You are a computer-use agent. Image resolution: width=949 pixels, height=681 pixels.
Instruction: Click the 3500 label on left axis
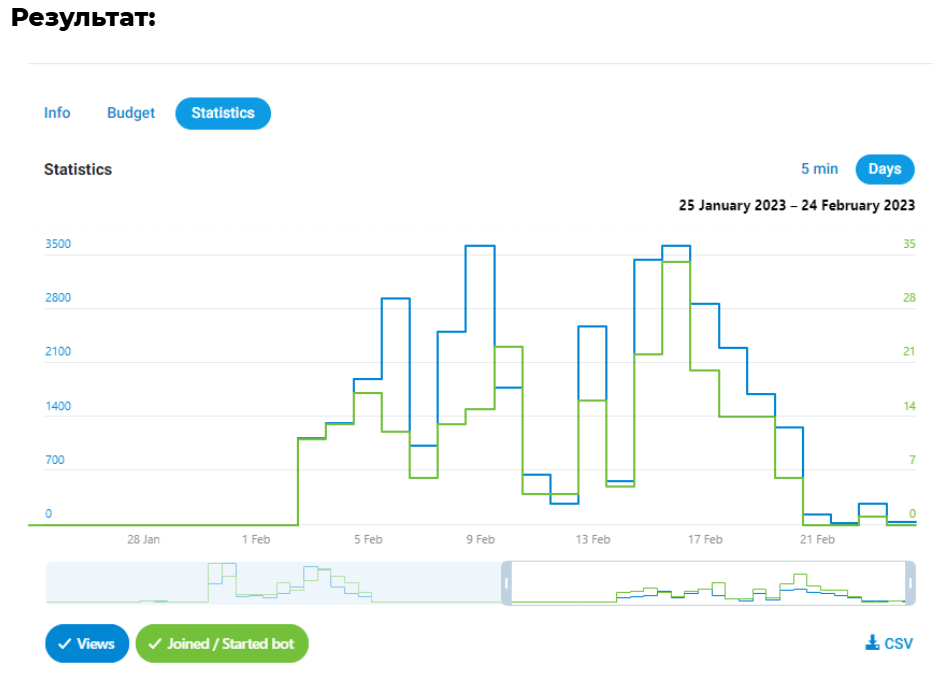click(58, 244)
